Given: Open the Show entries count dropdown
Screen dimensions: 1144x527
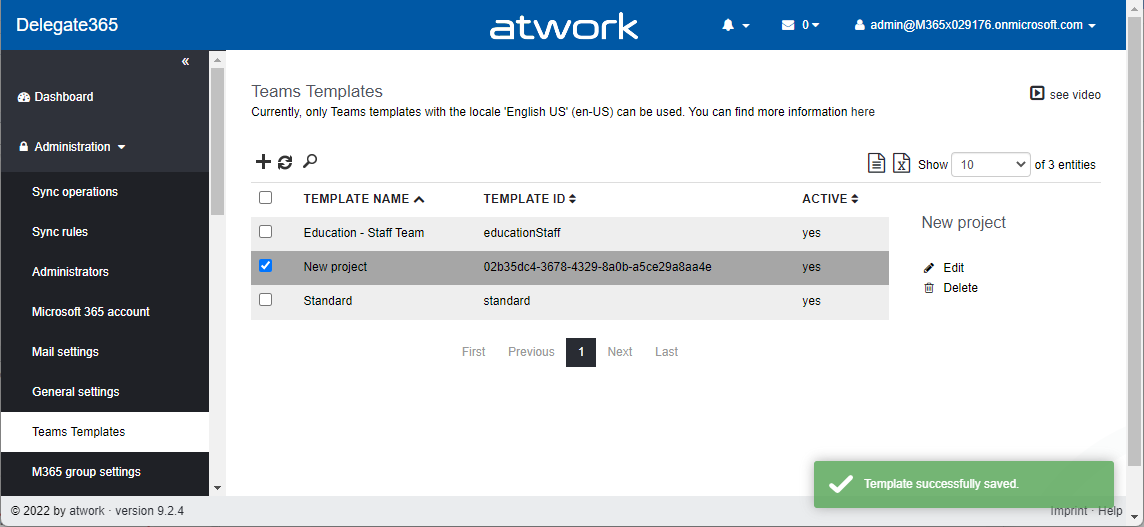Looking at the screenshot, I should pyautogui.click(x=991, y=164).
